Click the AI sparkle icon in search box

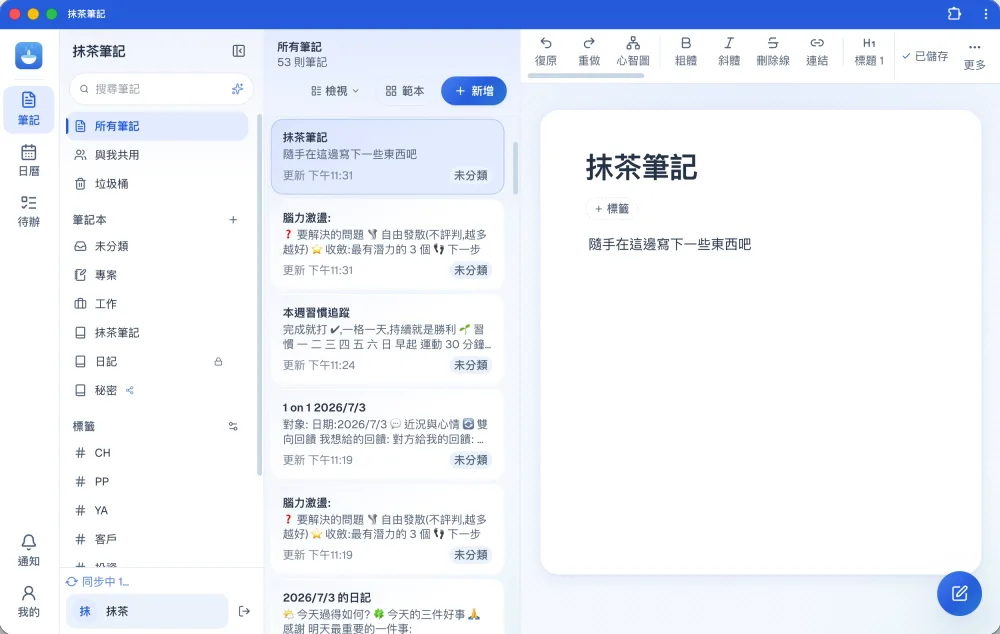pos(237,89)
